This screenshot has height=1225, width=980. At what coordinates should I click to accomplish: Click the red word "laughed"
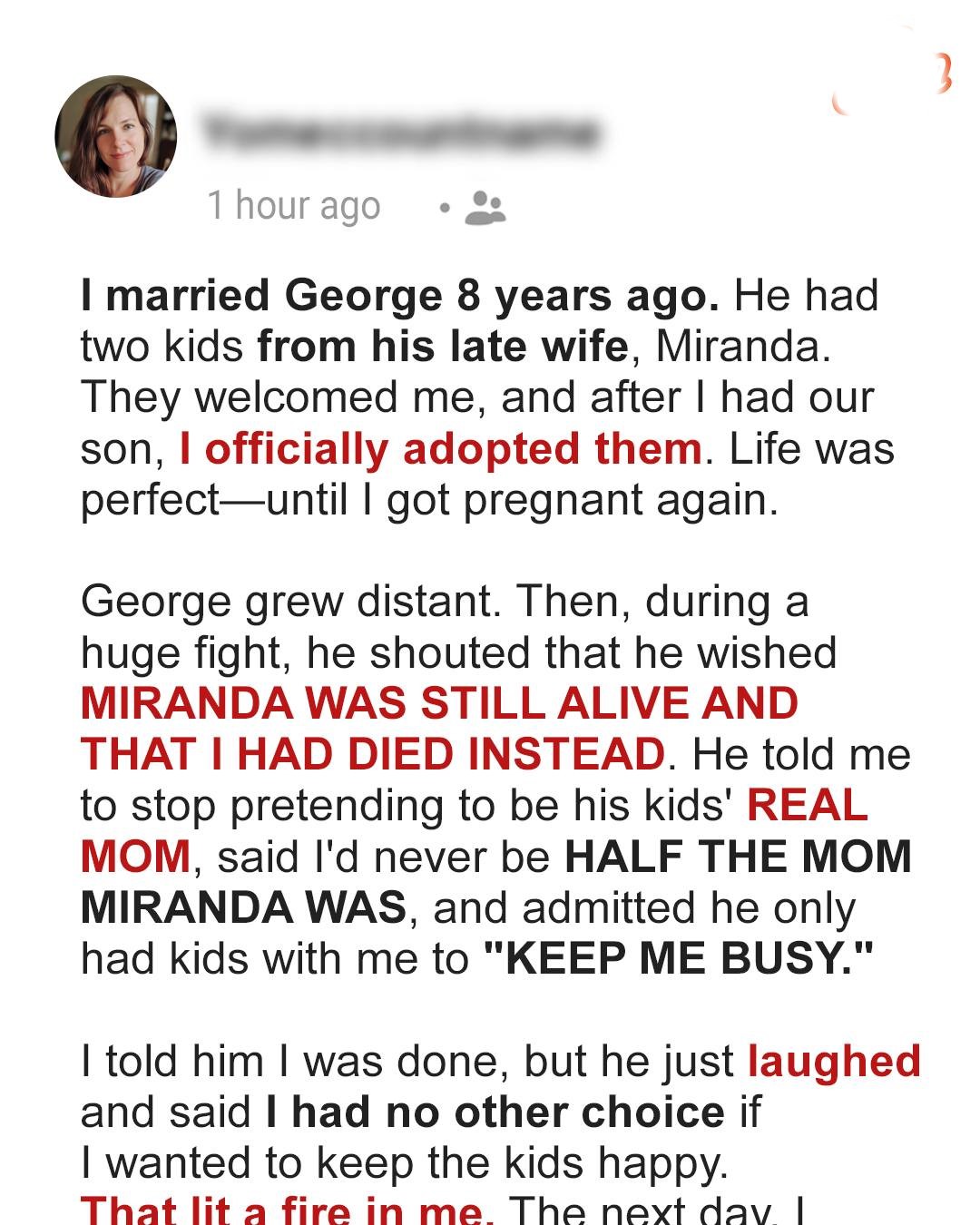834,1062
